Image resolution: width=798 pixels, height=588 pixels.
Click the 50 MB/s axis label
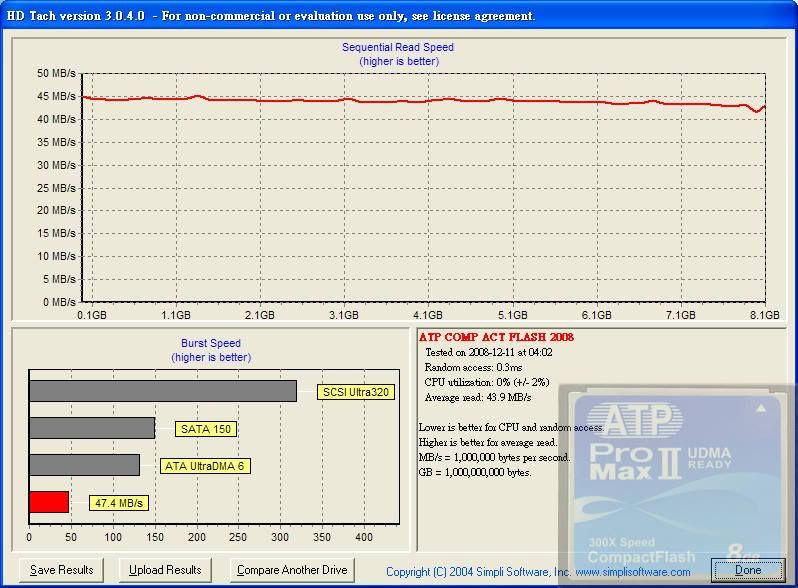56,73
